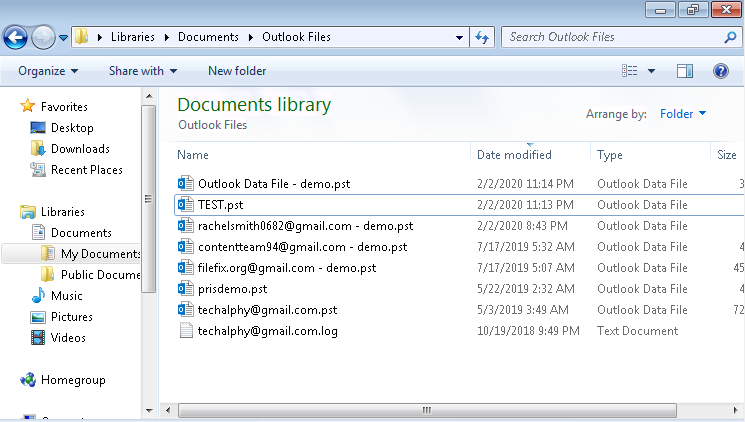The width and height of the screenshot is (745, 422).
Task: Open Help with the question mark icon
Action: (x=721, y=71)
